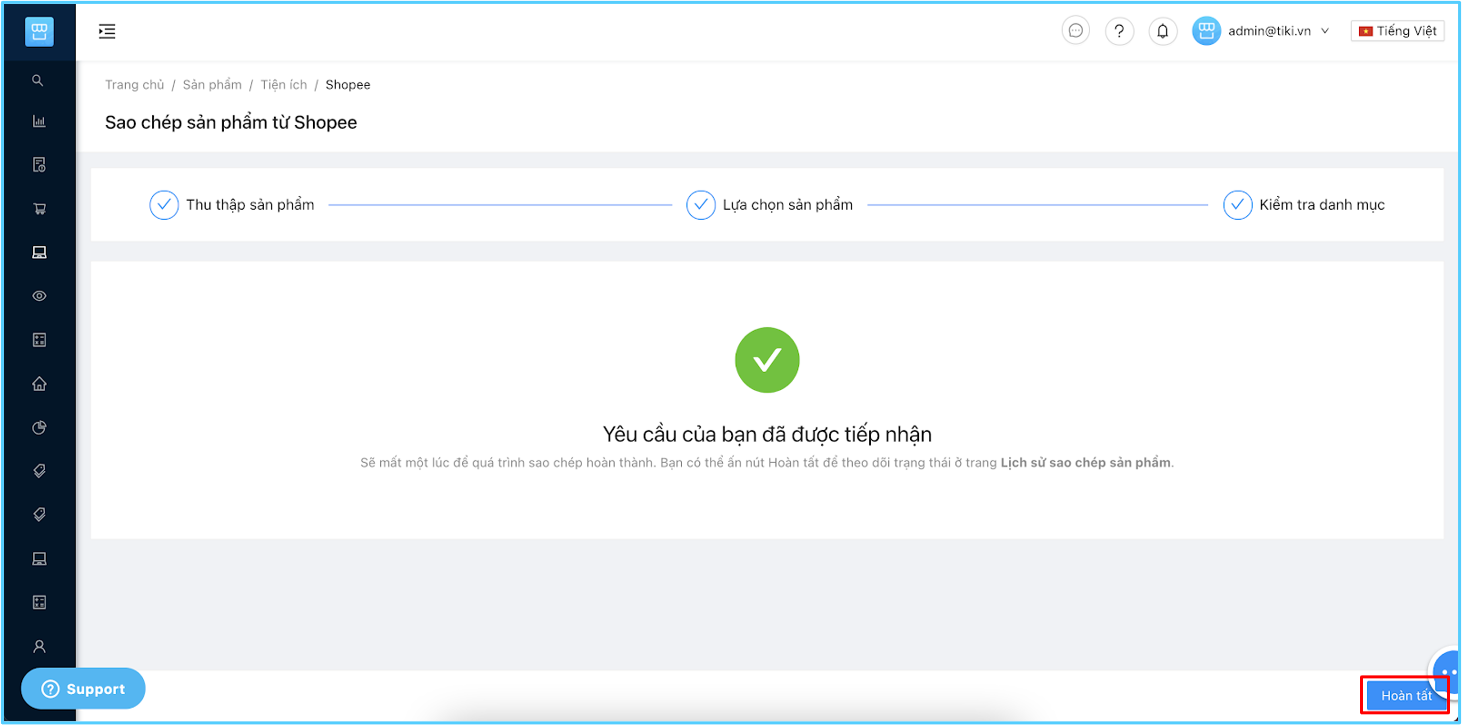
Task: Open the search icon in sidebar
Action: pos(39,80)
